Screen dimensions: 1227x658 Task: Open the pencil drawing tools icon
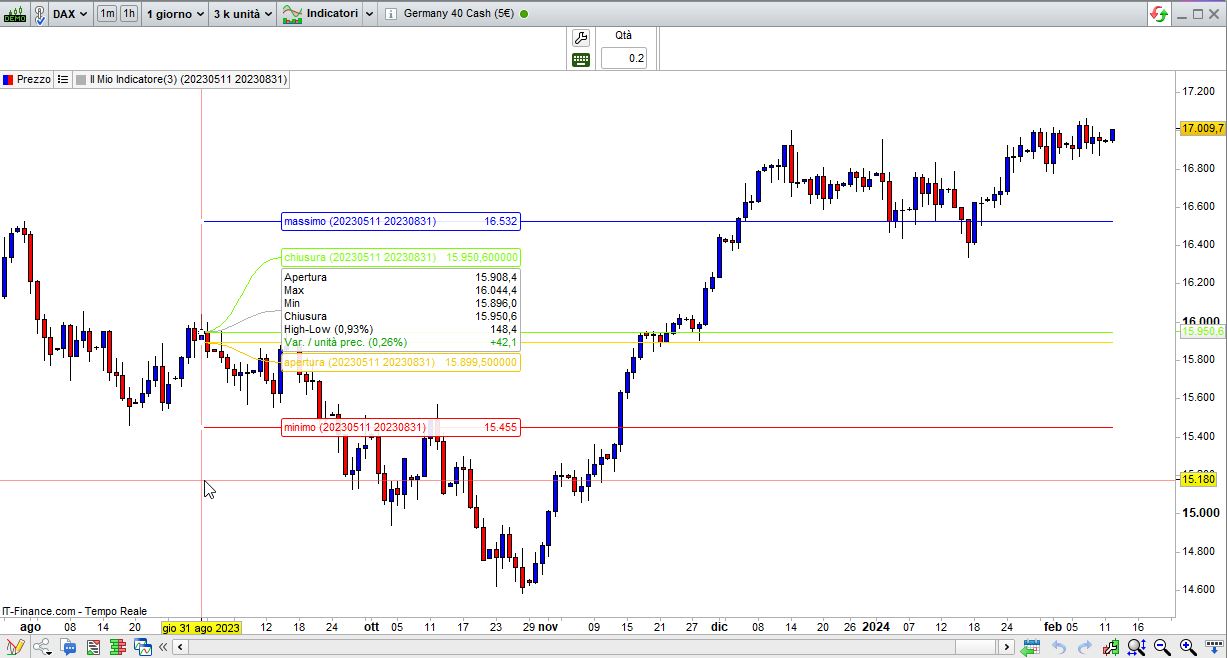15,647
